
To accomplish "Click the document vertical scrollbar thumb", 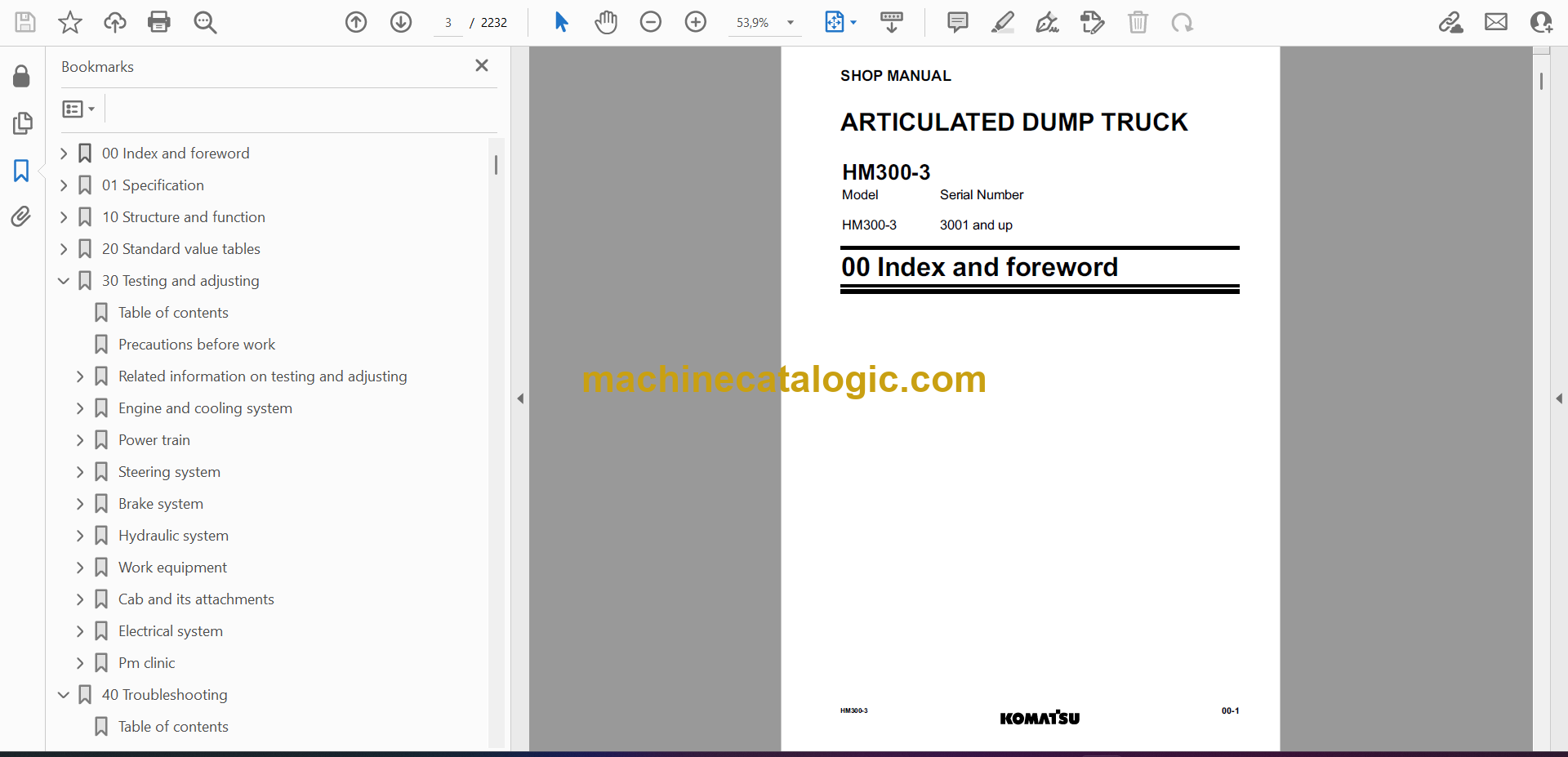I will [x=1541, y=81].
